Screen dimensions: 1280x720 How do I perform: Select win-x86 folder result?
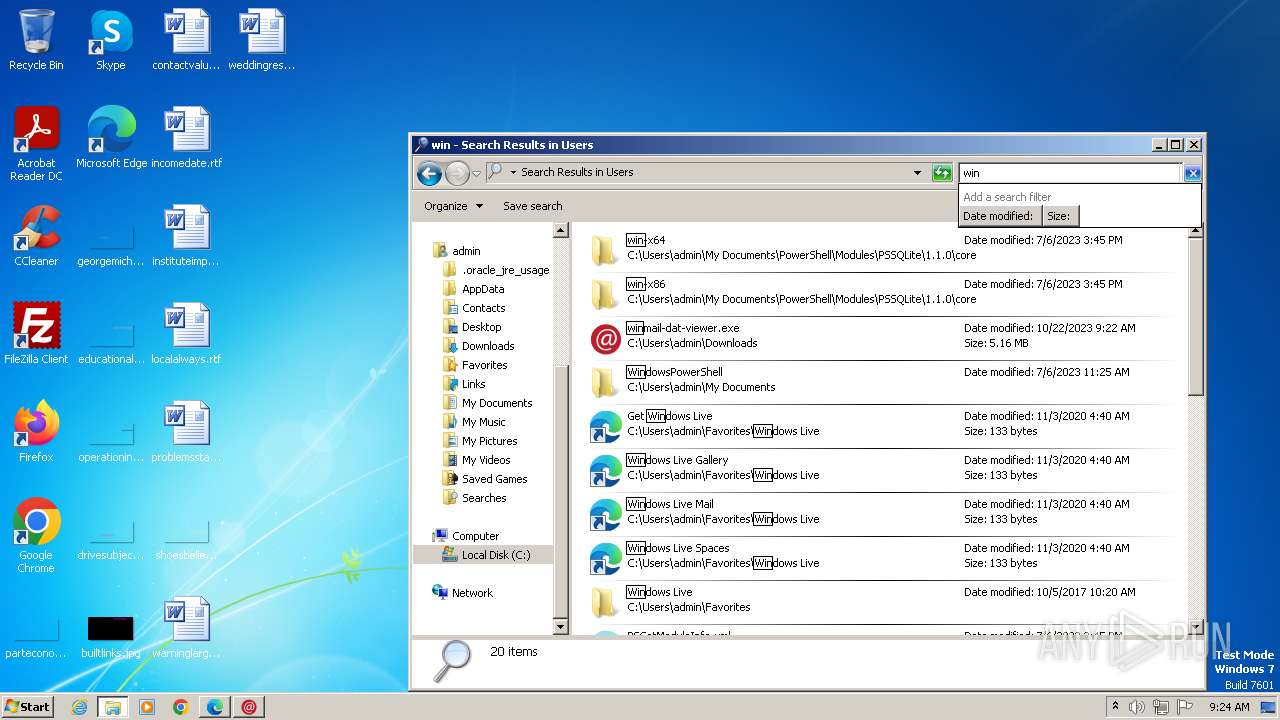(x=880, y=292)
